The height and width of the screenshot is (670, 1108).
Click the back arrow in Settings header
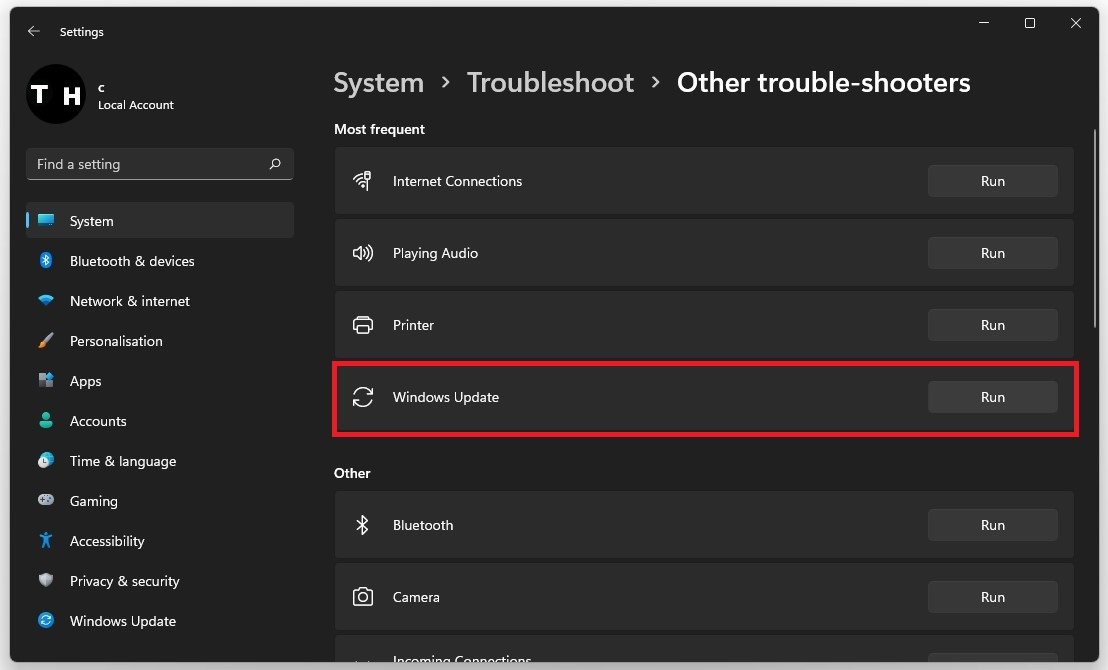[33, 31]
